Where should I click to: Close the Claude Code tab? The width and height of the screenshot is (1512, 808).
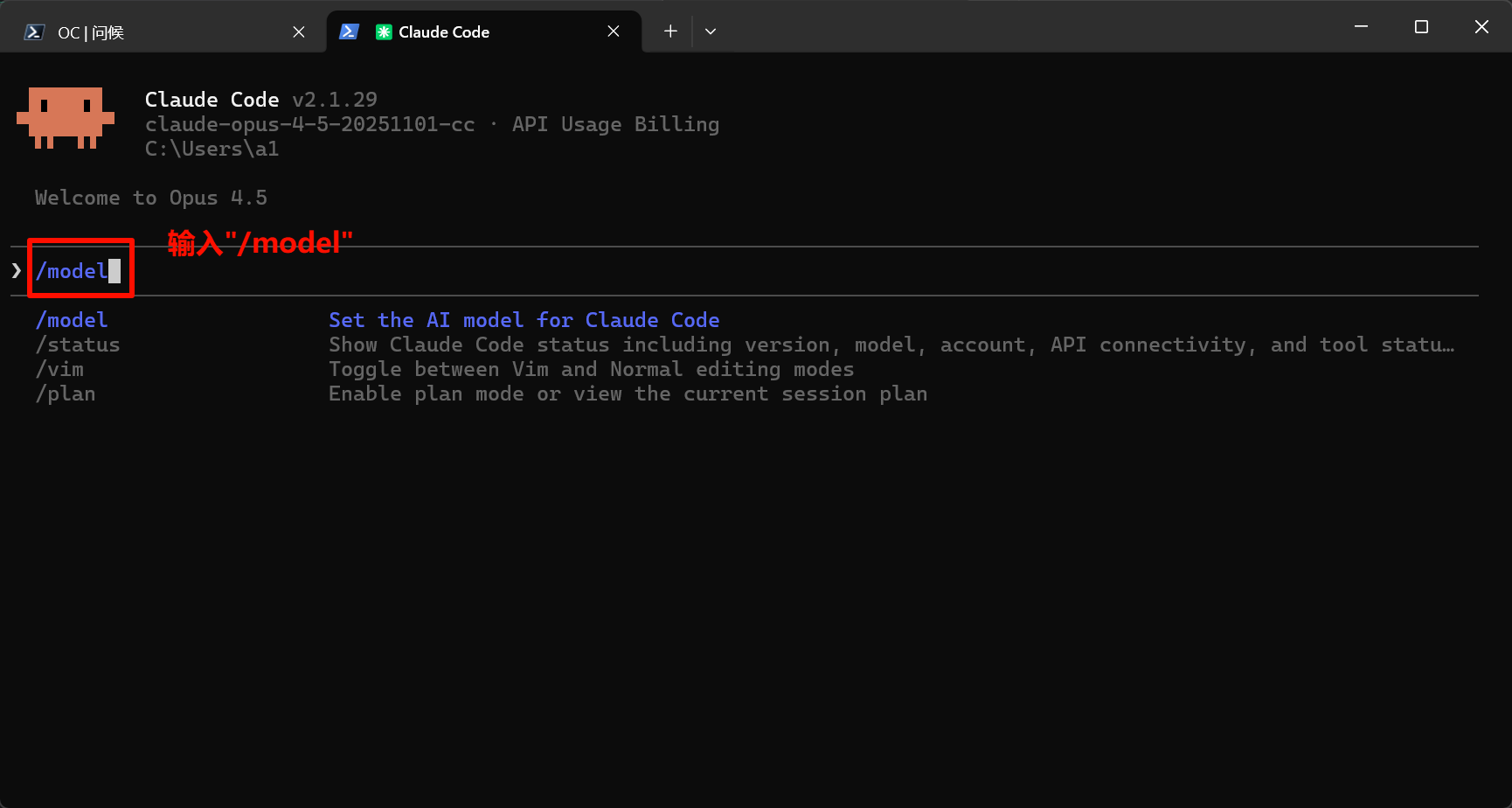click(614, 31)
